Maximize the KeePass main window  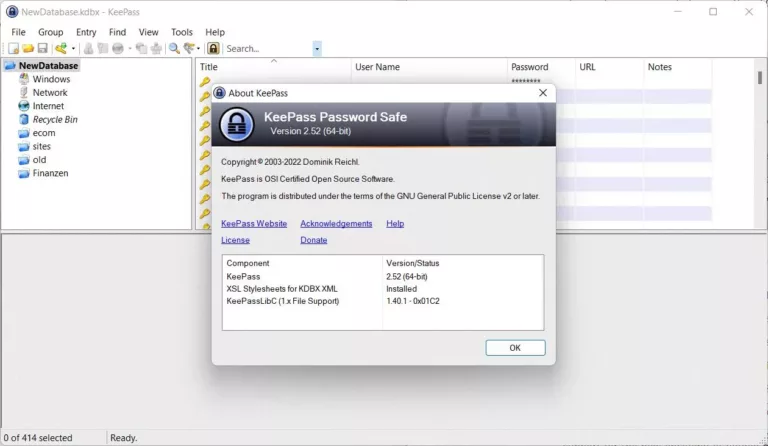[713, 12]
